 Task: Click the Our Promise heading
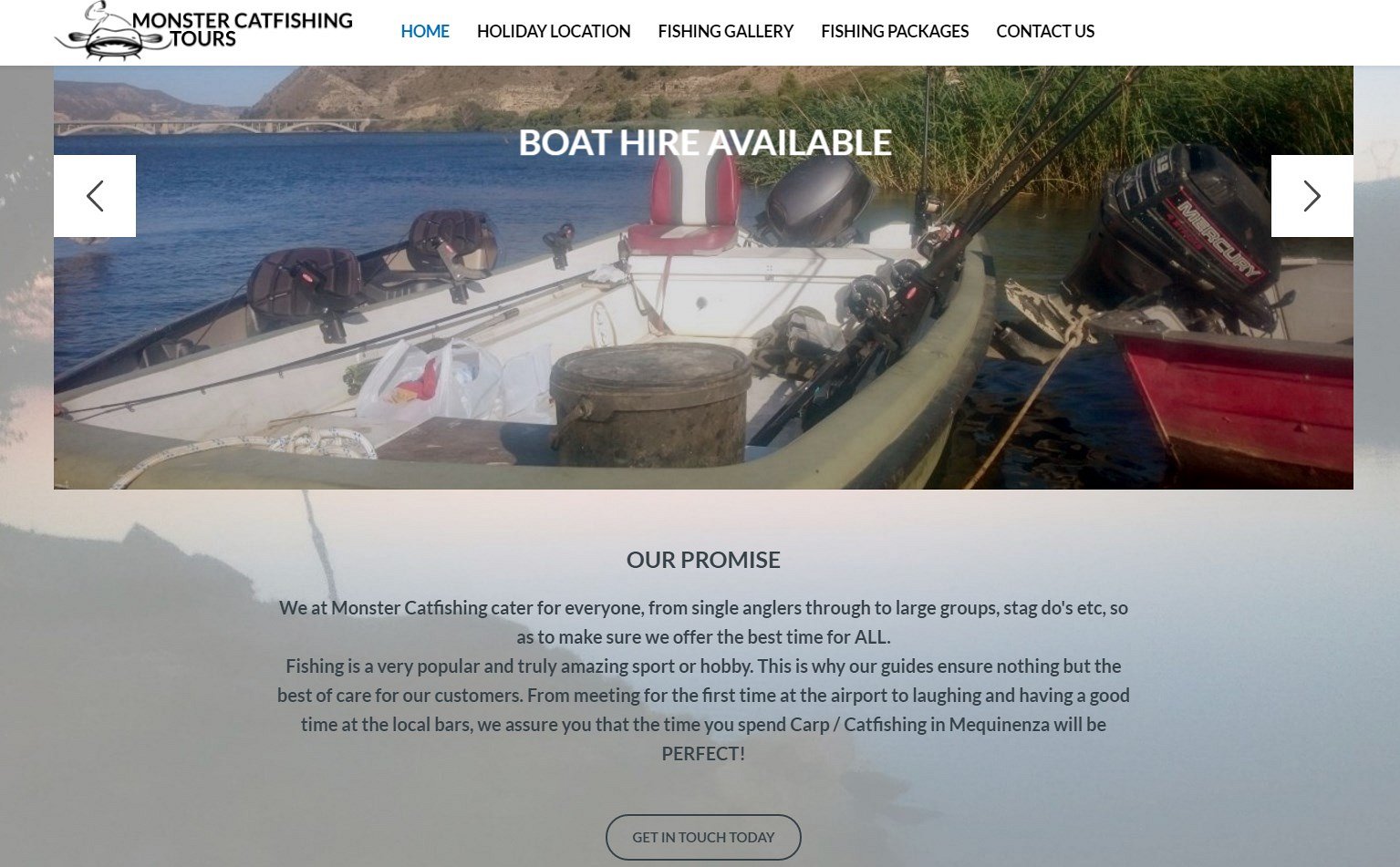703,560
